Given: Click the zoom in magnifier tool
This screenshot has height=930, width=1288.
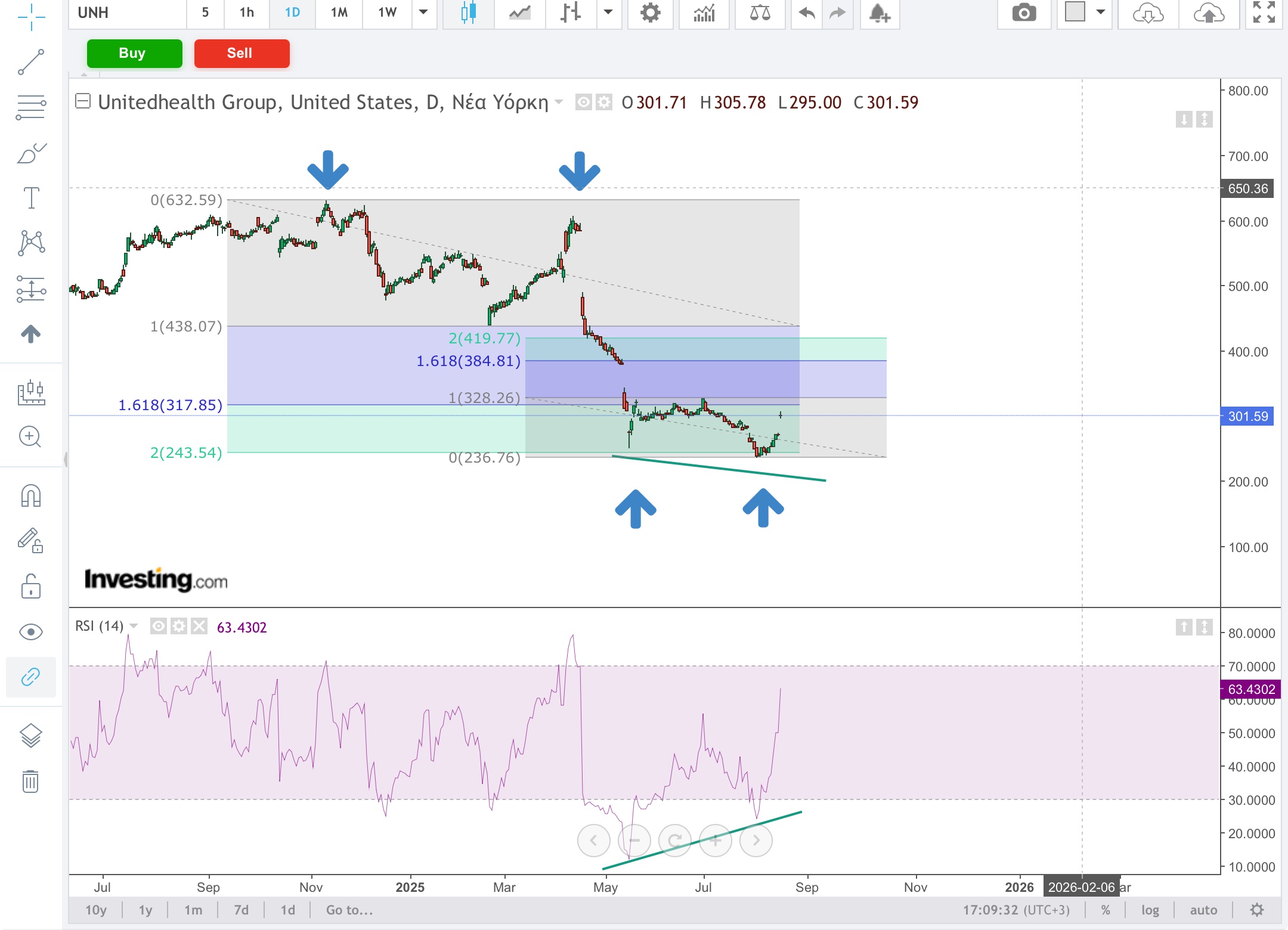Looking at the screenshot, I should coord(30,437).
